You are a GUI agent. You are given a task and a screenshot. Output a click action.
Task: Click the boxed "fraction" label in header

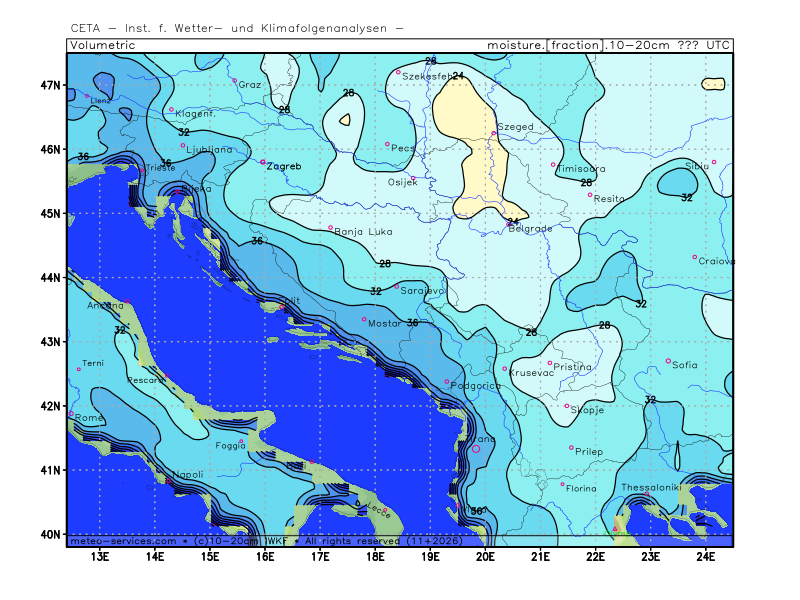click(575, 45)
